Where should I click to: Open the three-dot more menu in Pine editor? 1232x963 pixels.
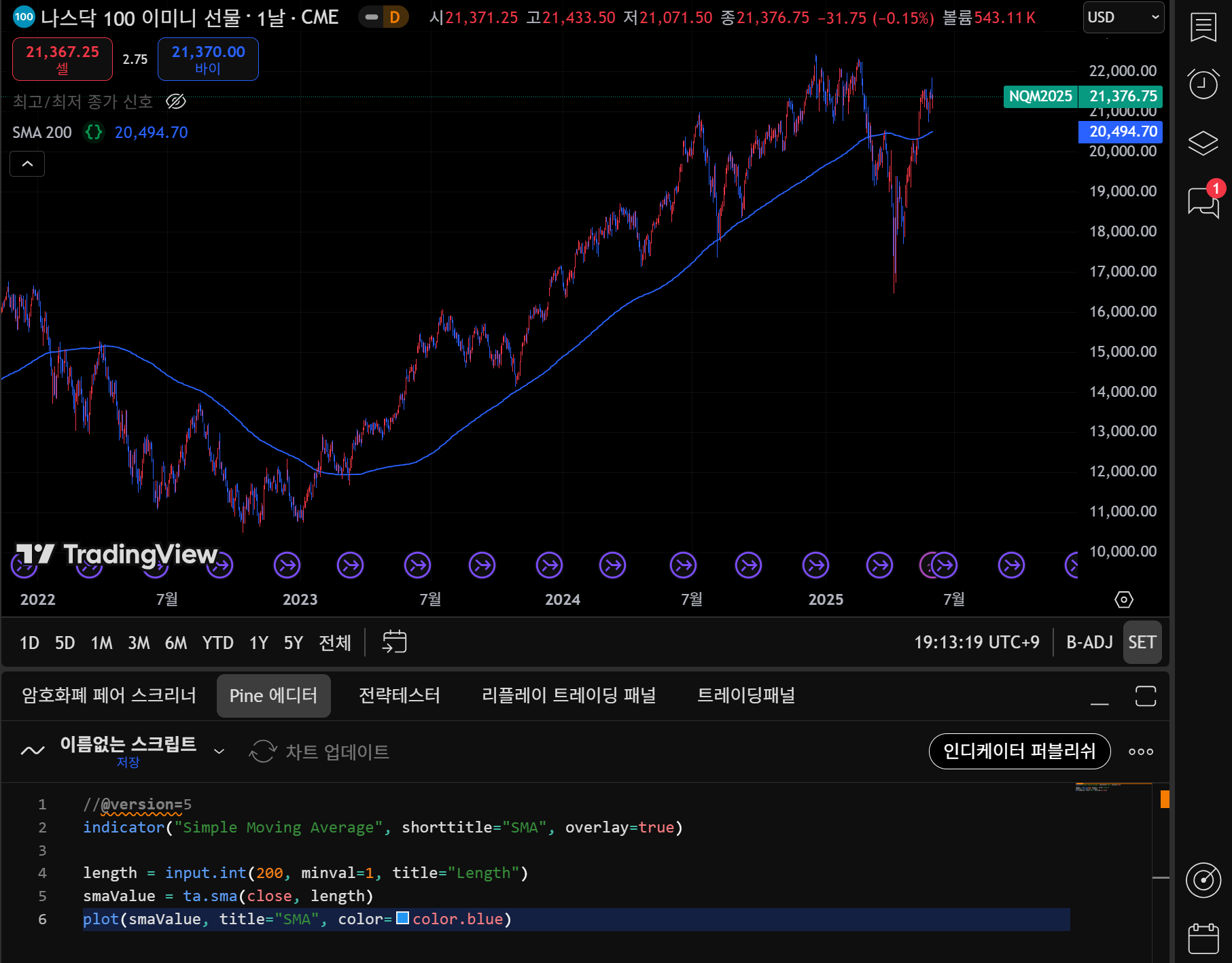click(1141, 752)
